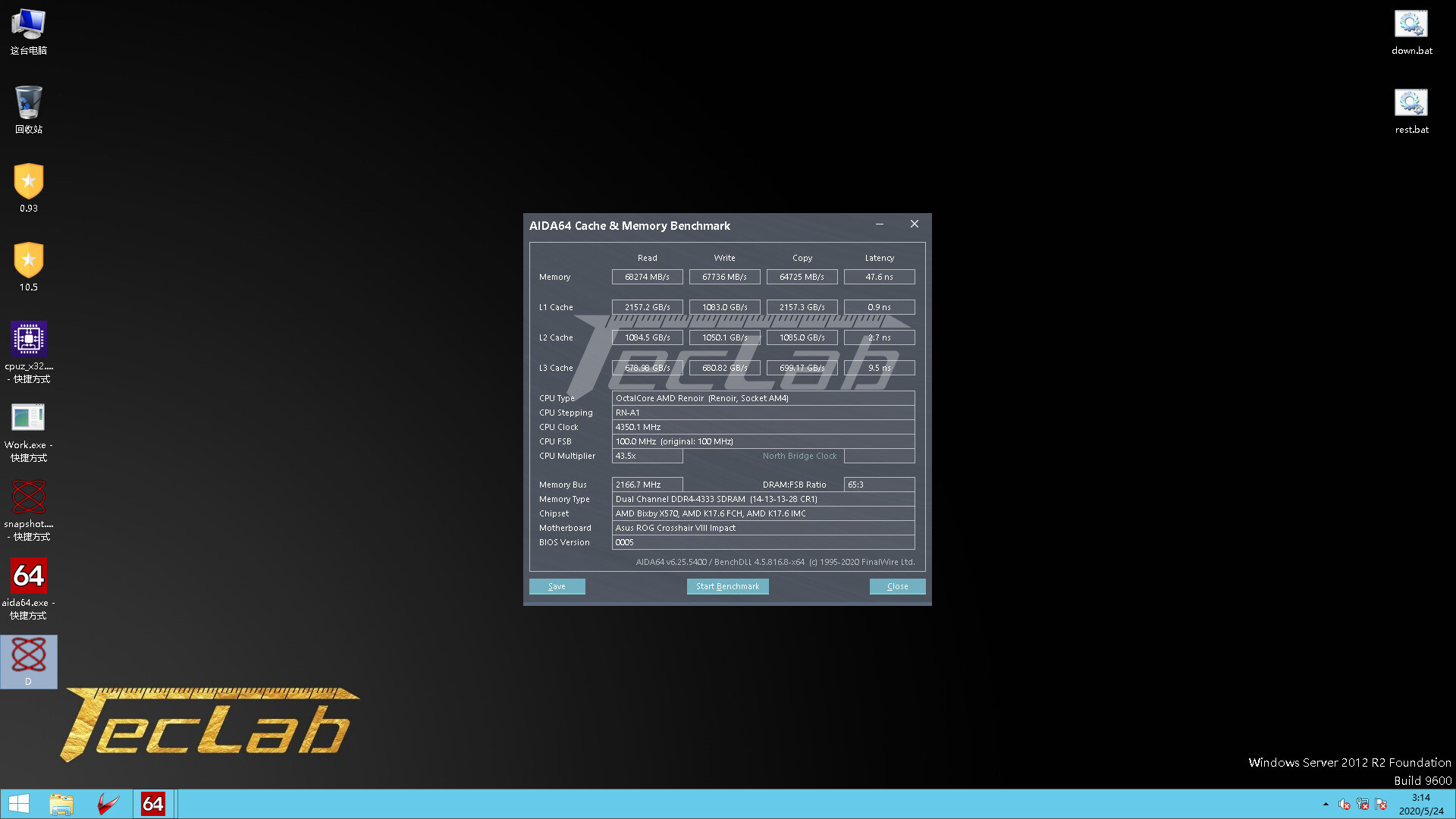Click the CPU Multiplier field 43.5x

point(647,456)
